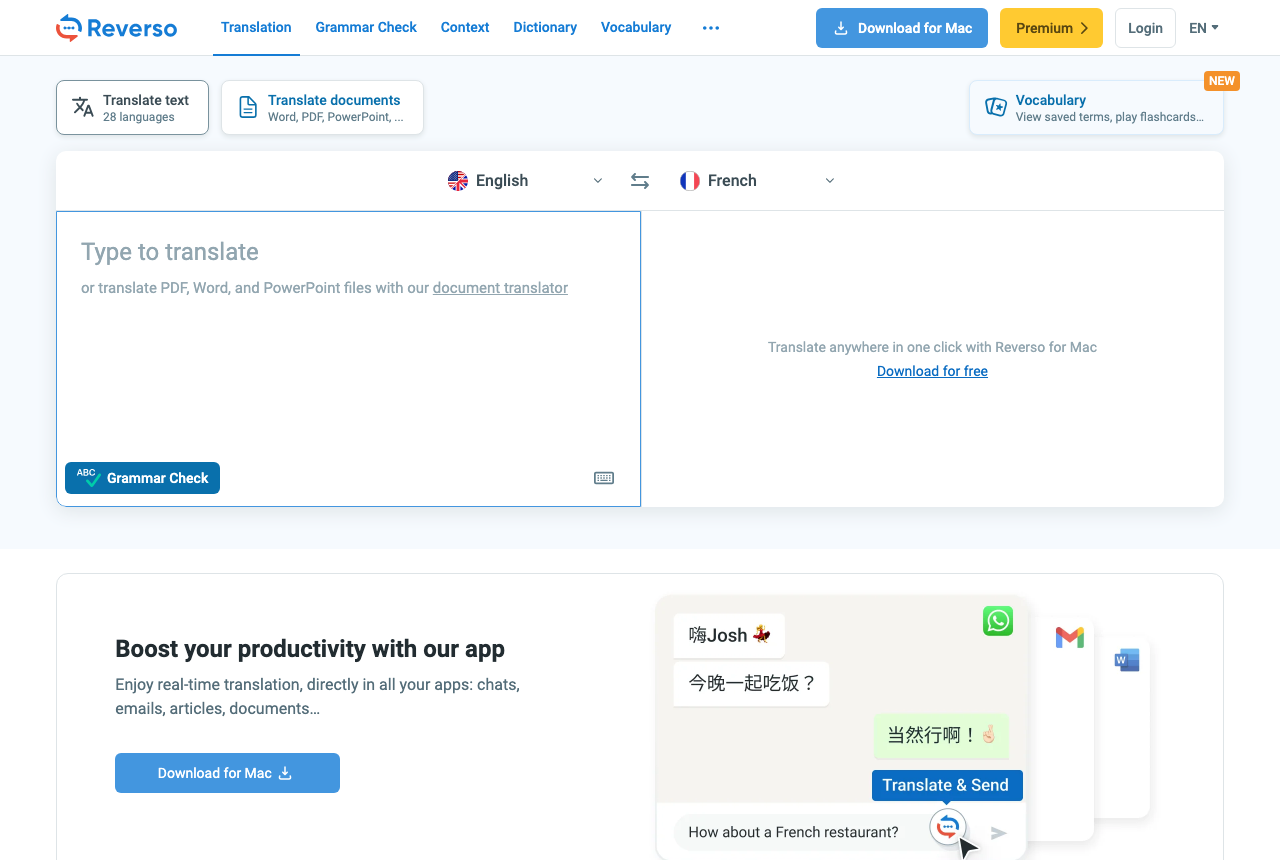Click the Reverso icon in chat input

[948, 827]
